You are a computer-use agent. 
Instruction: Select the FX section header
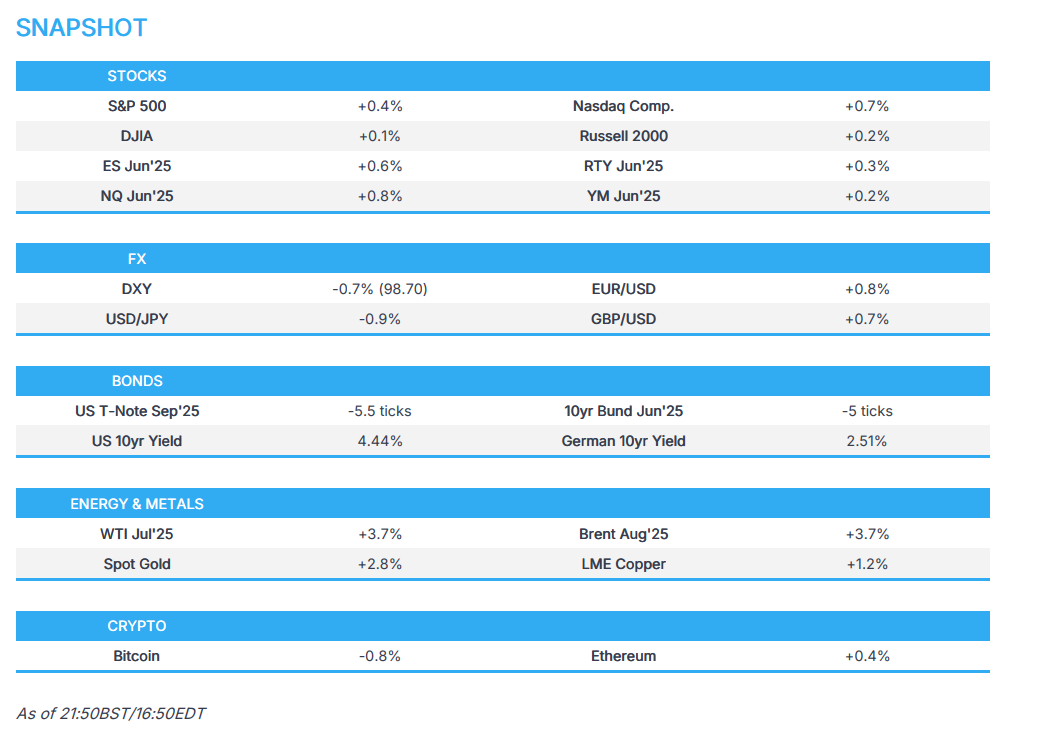tap(137, 259)
